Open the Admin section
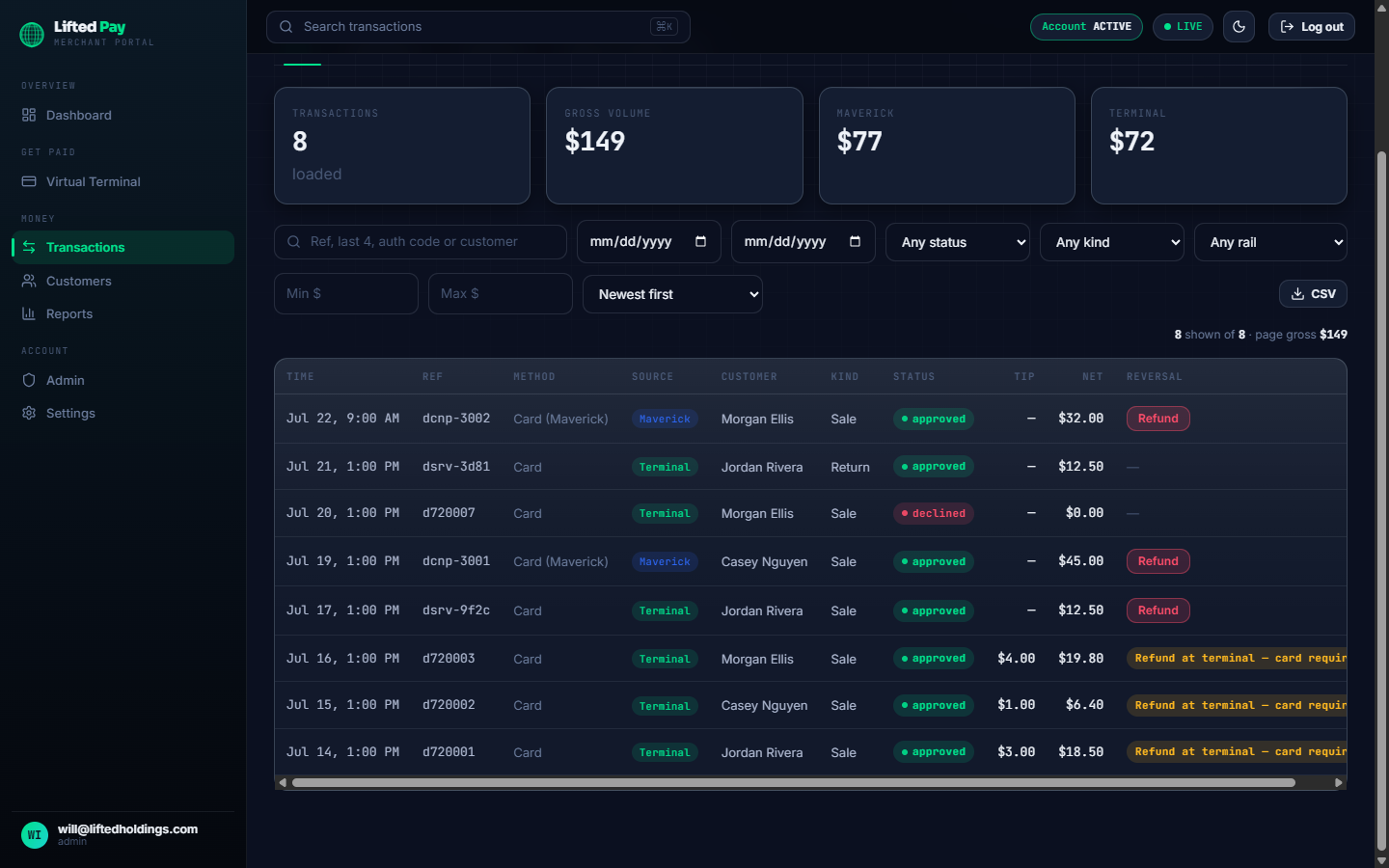 pos(123,380)
